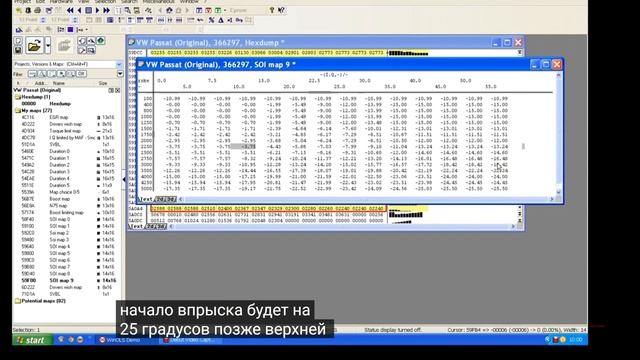Click the small save disk icon left panel
Viewport: 640px width, 360px height.
(18, 50)
